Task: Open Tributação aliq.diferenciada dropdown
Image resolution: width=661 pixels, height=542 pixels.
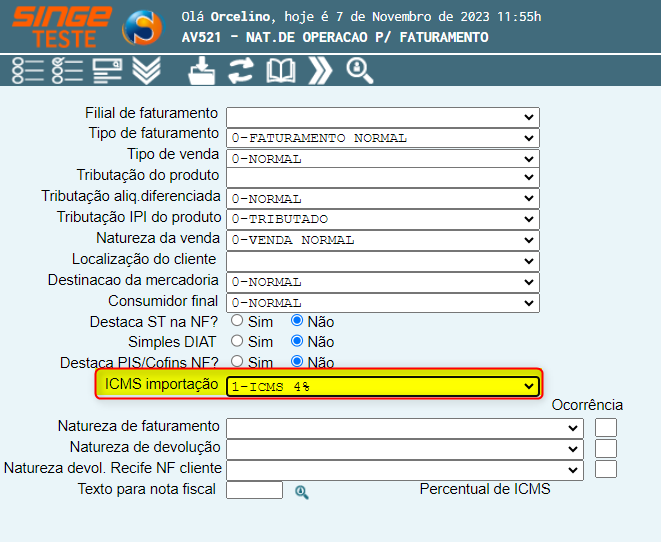Action: (x=383, y=198)
